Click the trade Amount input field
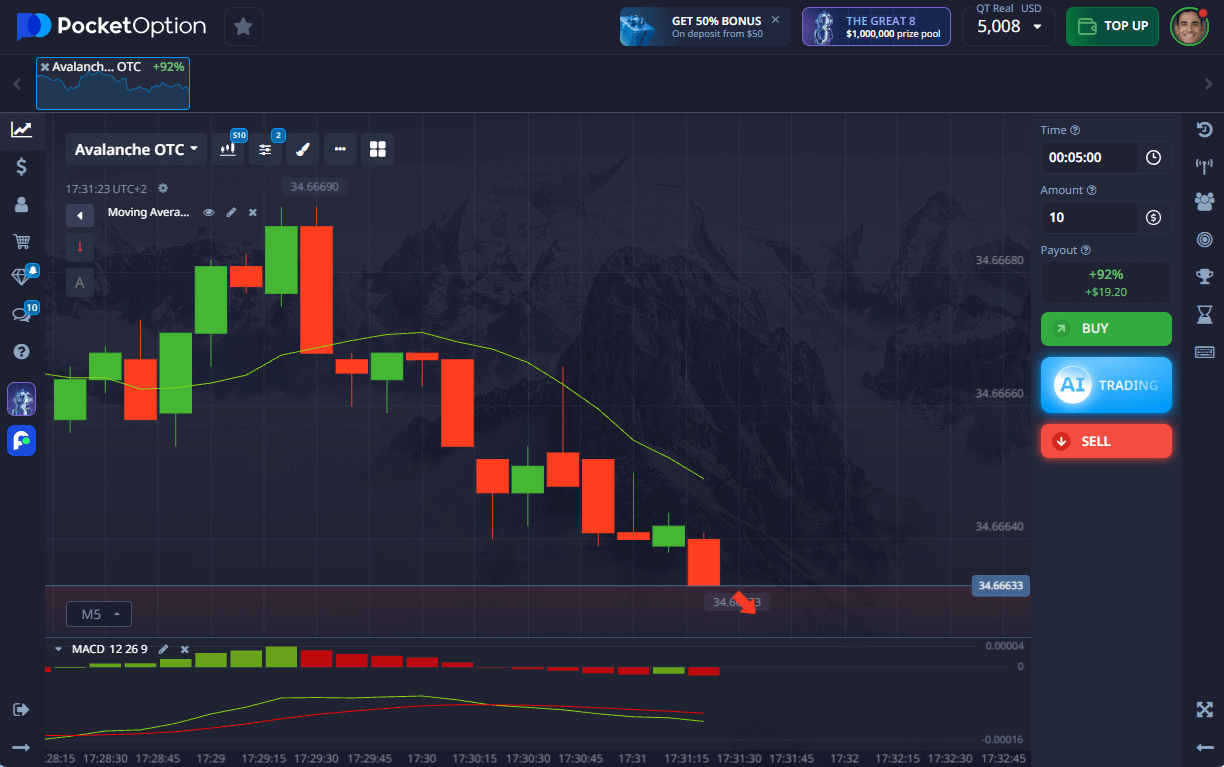The image size is (1224, 767). pyautogui.click(x=1090, y=217)
